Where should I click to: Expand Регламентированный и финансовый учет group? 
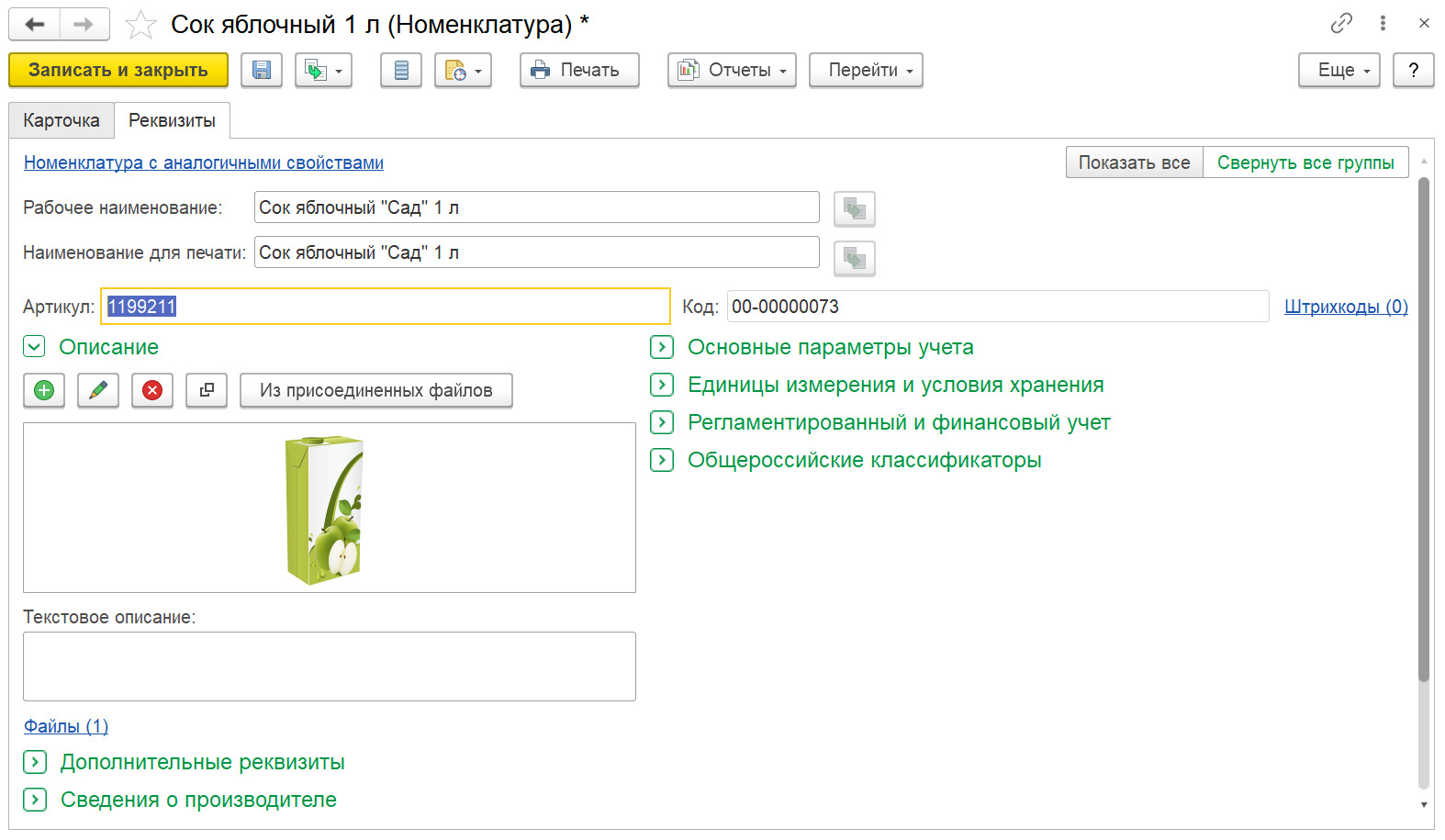point(662,422)
